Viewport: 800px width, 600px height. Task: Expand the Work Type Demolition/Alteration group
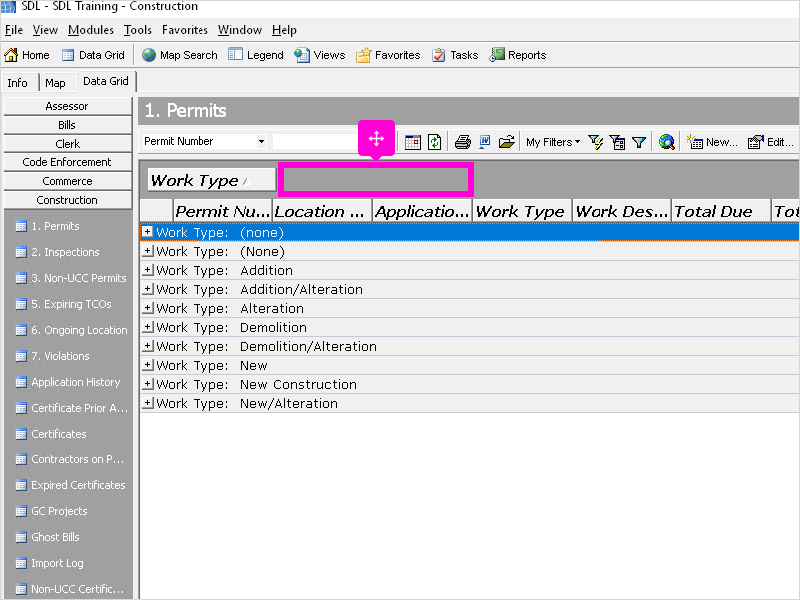(x=147, y=346)
